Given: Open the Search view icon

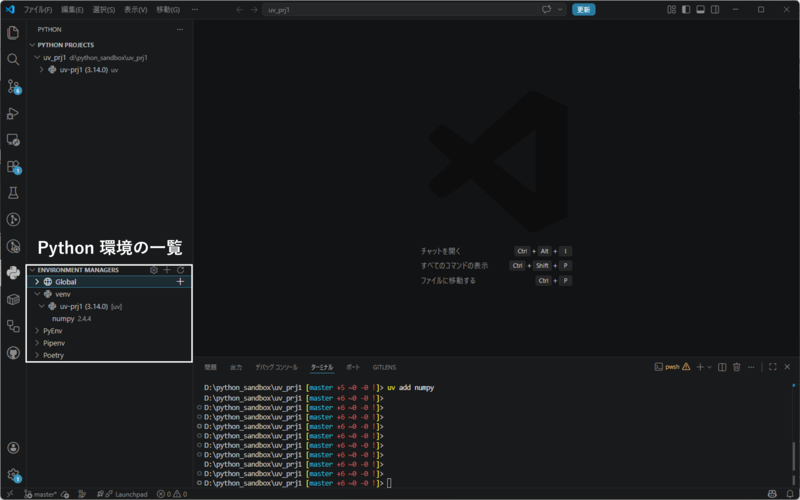Looking at the screenshot, I should (x=13, y=60).
